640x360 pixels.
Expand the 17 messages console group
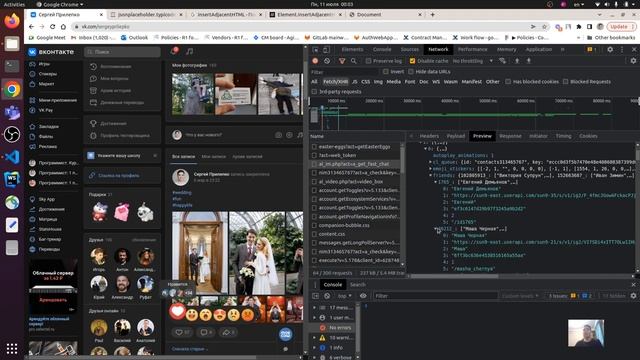[x=314, y=307]
